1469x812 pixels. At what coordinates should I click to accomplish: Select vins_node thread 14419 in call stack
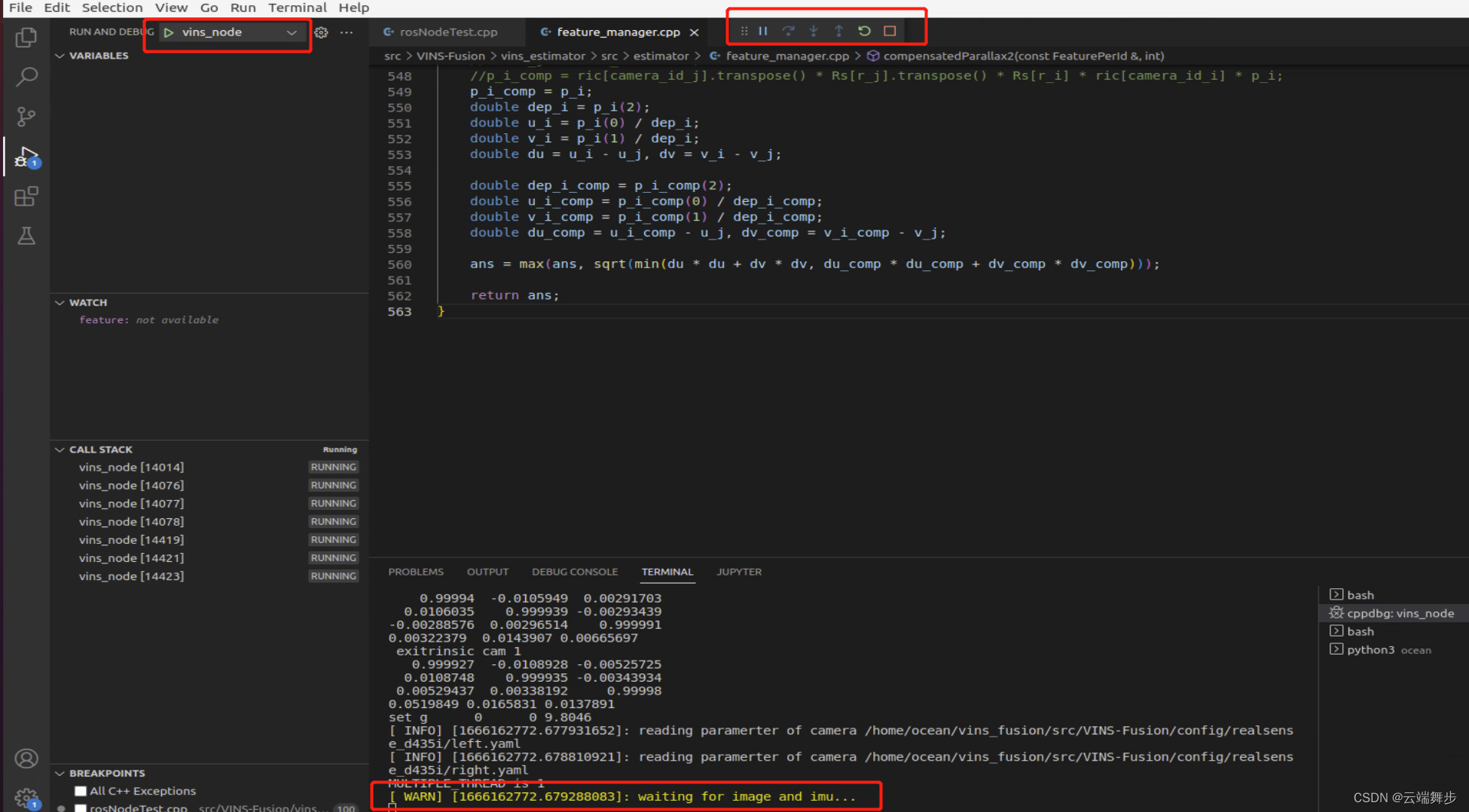(131, 539)
